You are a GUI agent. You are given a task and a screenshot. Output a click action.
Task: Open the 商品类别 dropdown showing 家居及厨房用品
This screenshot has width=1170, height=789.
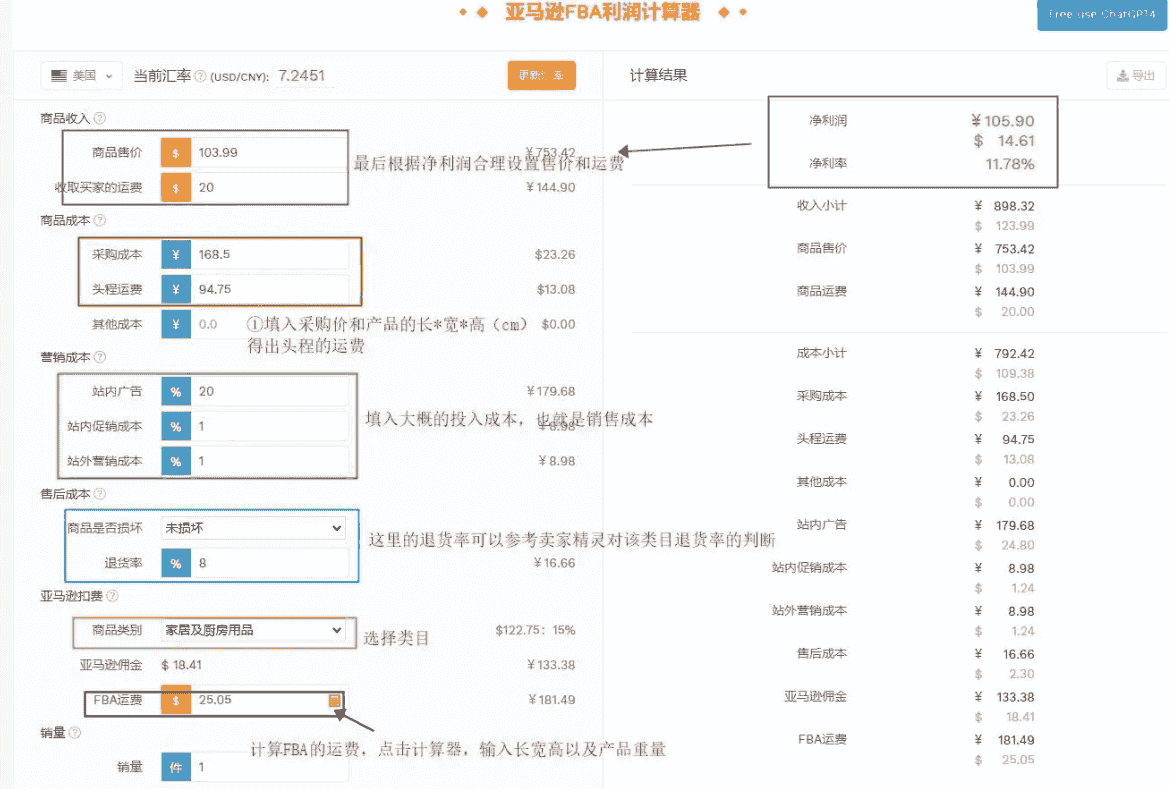point(253,632)
